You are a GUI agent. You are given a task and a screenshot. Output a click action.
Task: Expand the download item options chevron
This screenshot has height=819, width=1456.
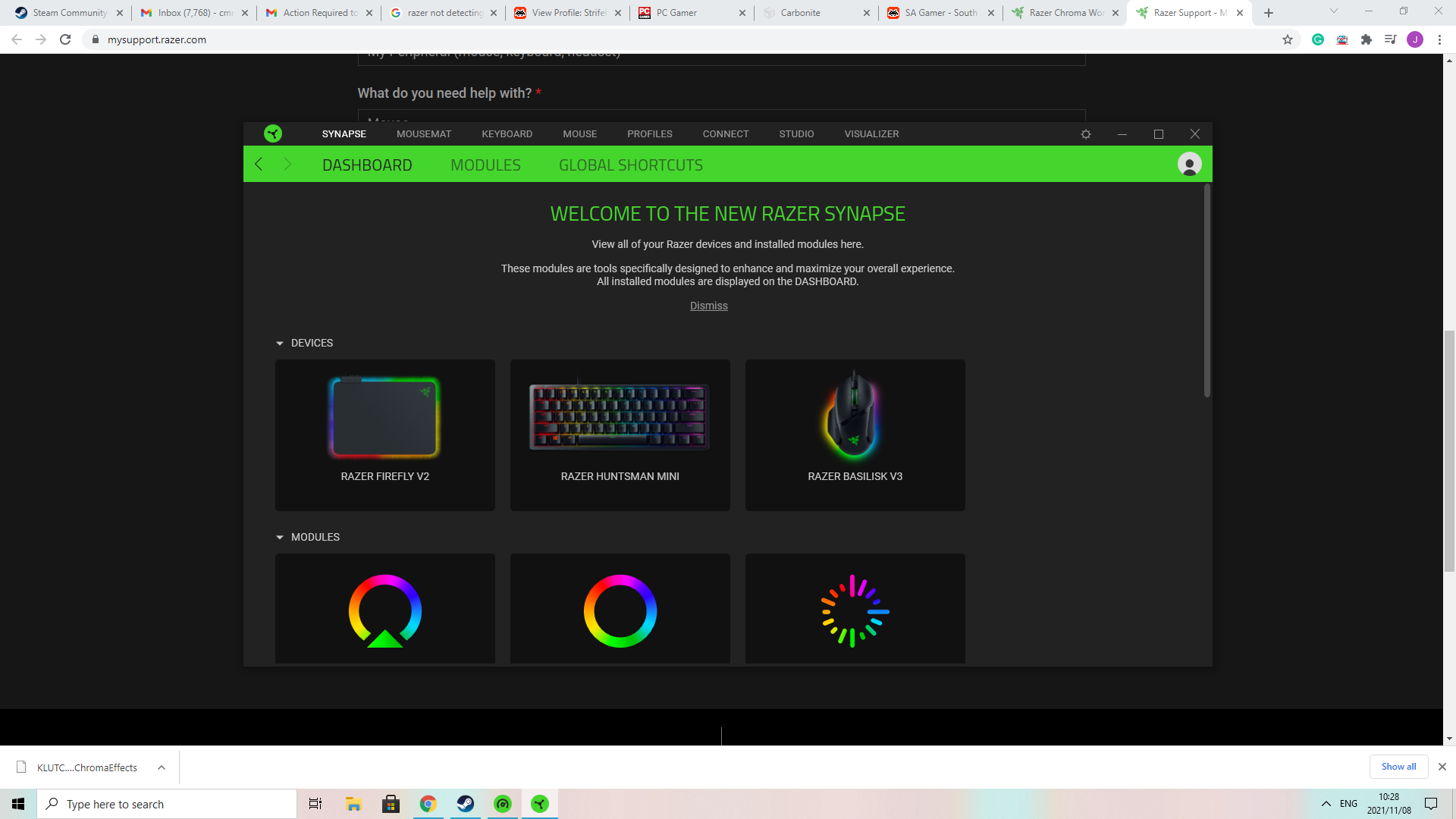click(x=162, y=767)
